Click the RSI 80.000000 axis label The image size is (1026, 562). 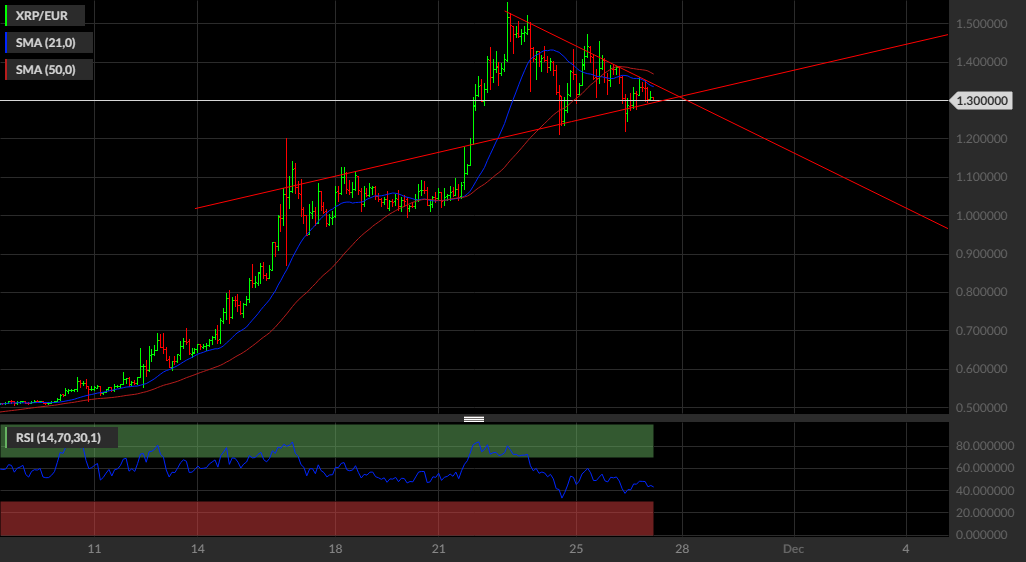(x=985, y=446)
